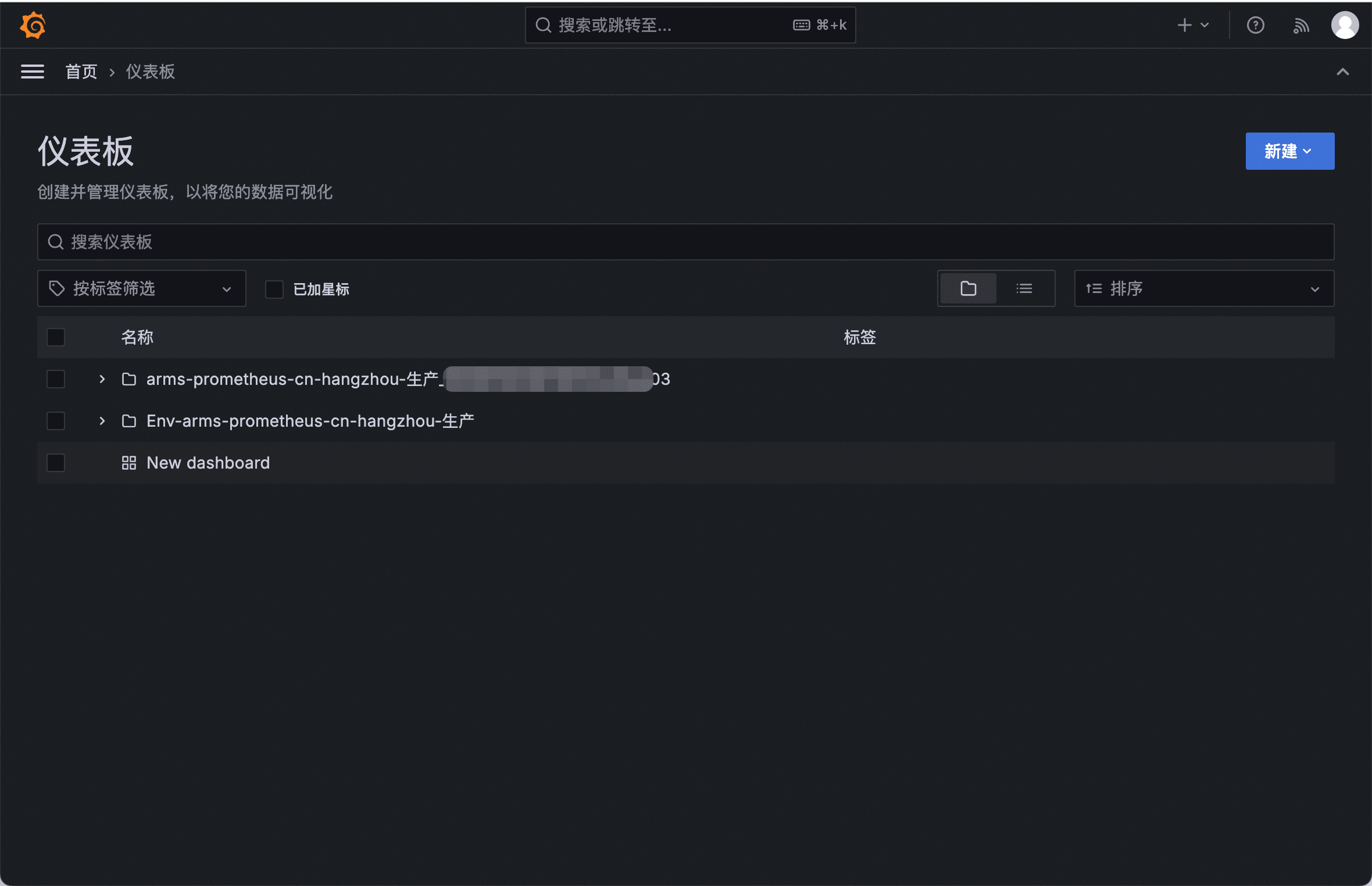Screen dimensions: 1372x886
Task: Switch to list view mode
Action: [x=1024, y=288]
